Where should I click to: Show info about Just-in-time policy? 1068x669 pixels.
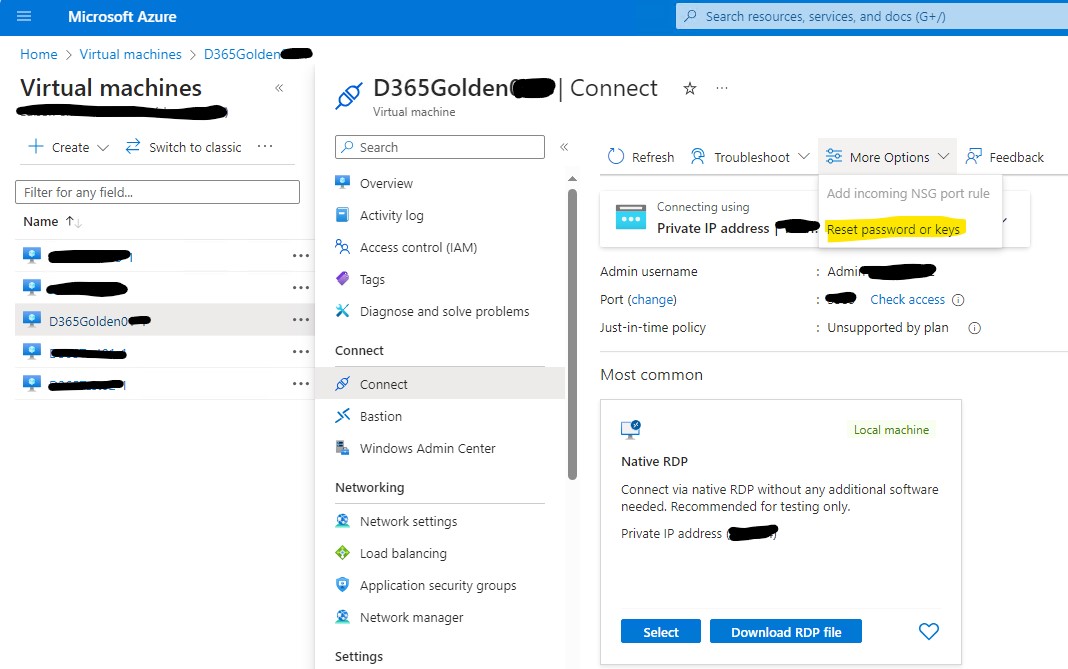click(975, 328)
